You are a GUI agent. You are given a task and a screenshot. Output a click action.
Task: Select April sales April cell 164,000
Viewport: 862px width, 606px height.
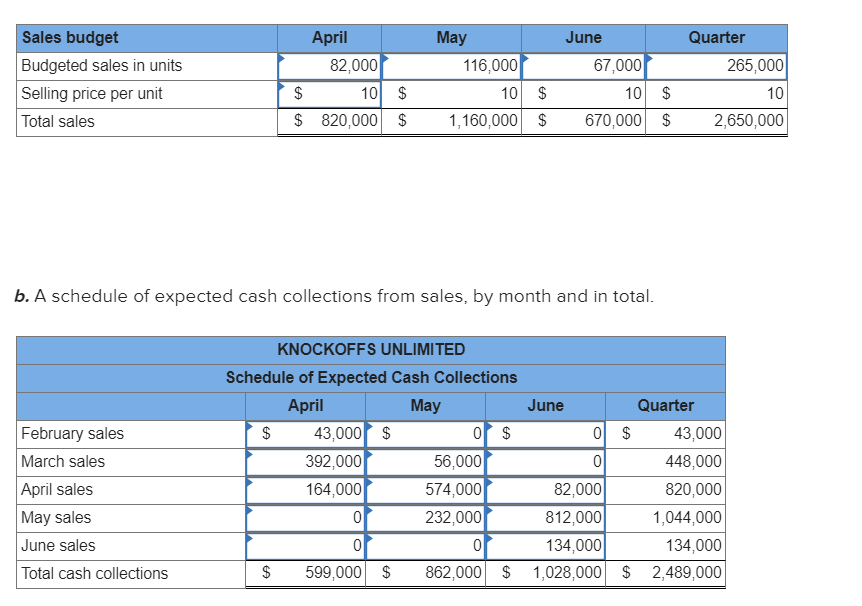pyautogui.click(x=306, y=490)
